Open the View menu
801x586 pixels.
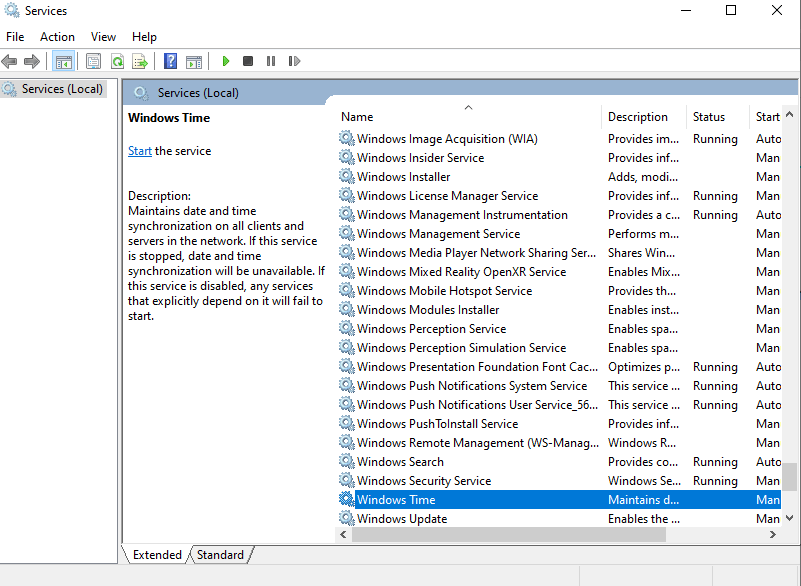click(104, 37)
